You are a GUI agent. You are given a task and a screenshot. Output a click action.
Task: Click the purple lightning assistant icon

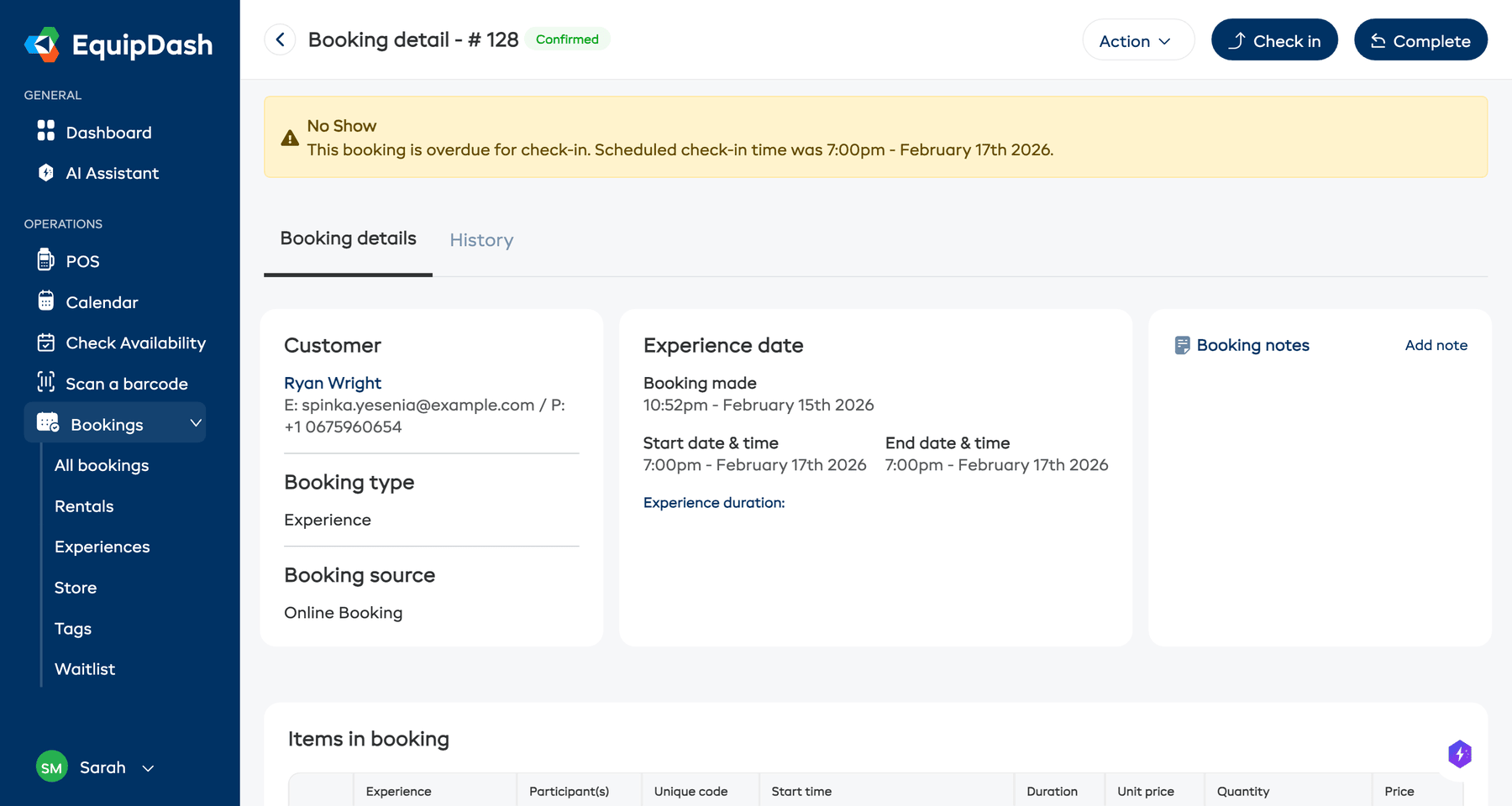pyautogui.click(x=1461, y=755)
